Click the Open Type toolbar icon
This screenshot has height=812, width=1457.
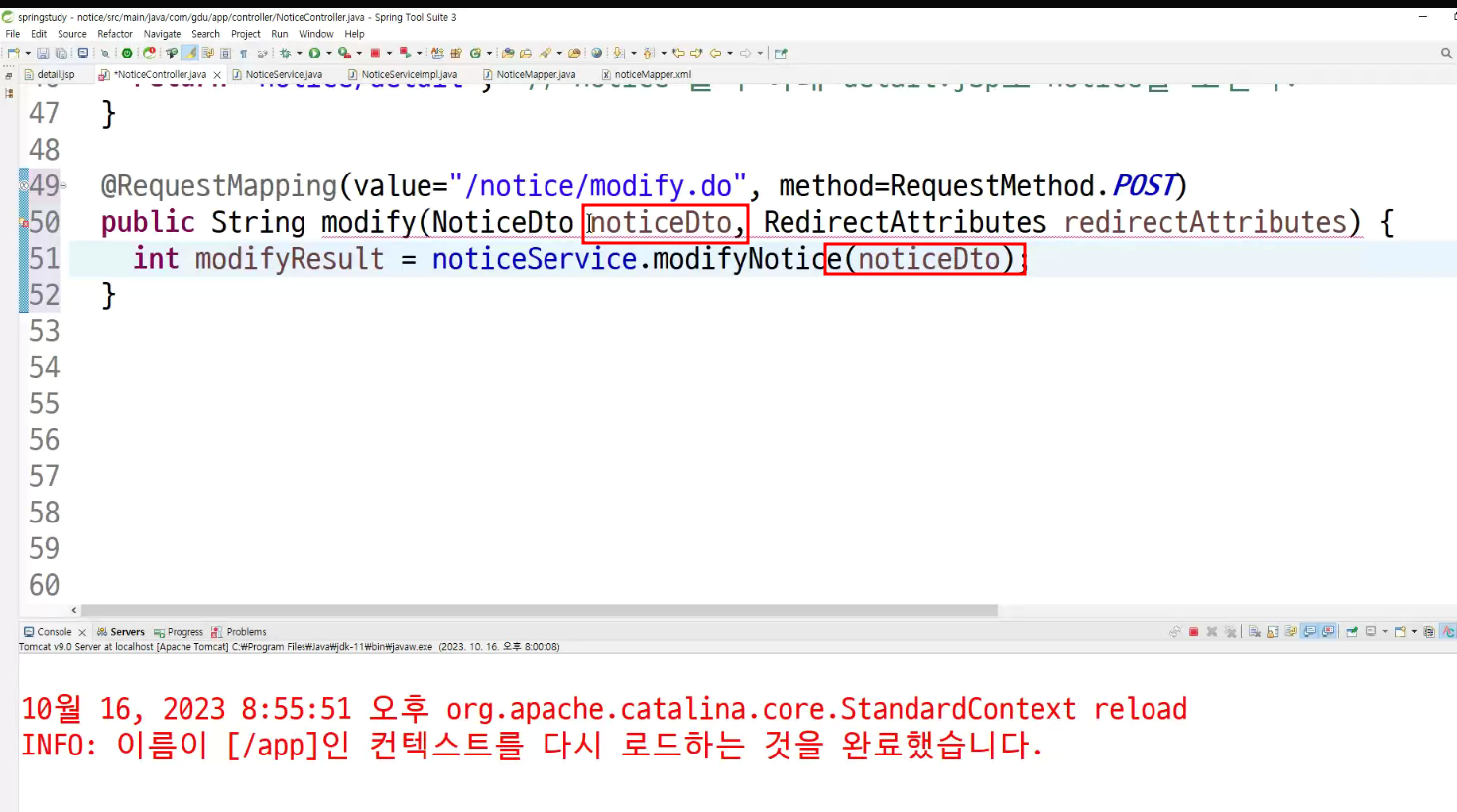[507, 53]
